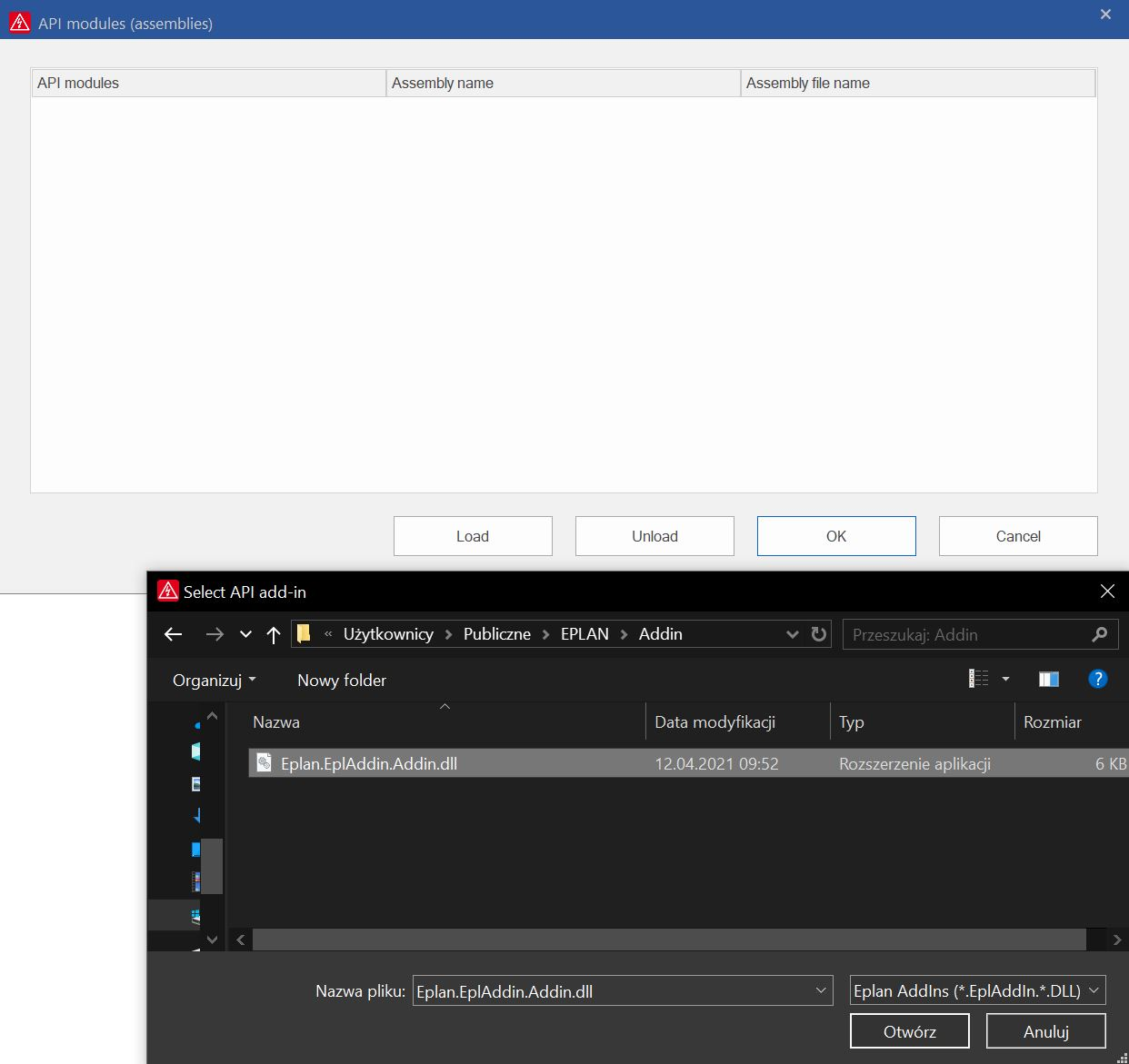
Task: Open recent locations chevron beside forward arrow
Action: [245, 634]
